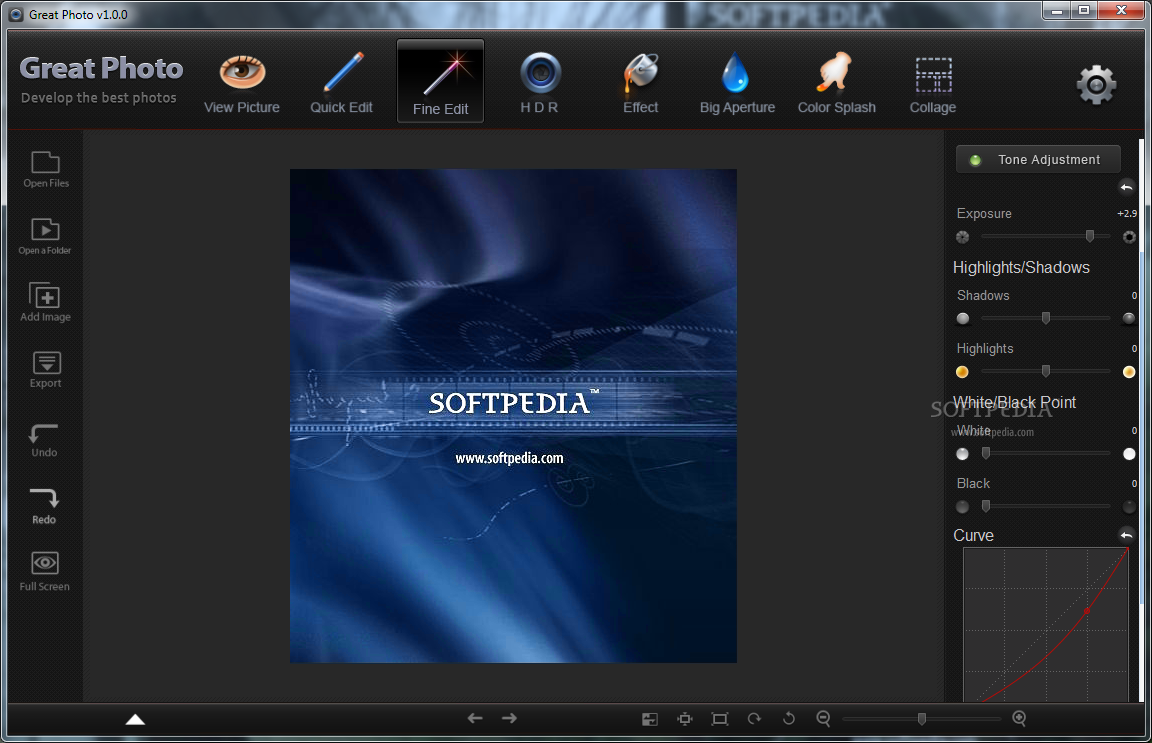1152x743 pixels.
Task: Click the zoom slider track in the bottom bar
Action: (921, 719)
